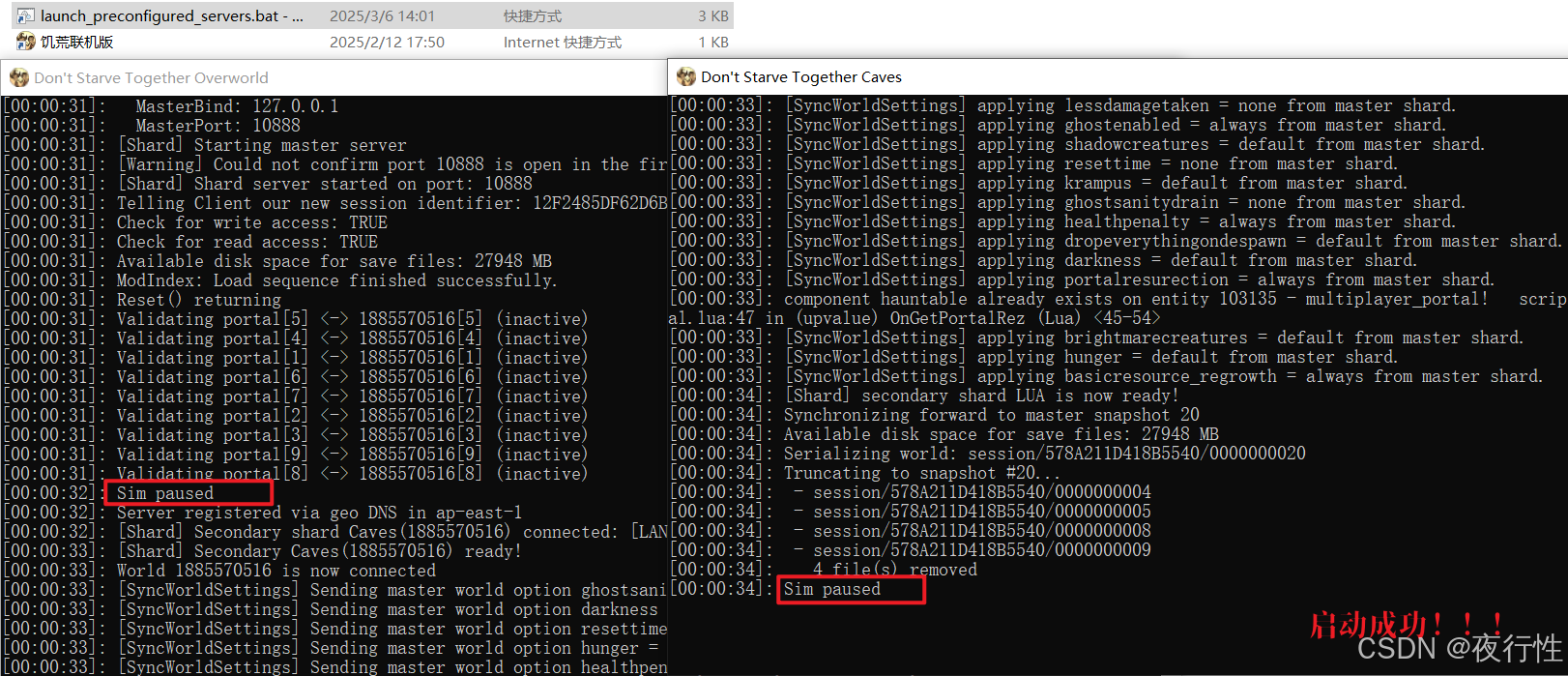Click the Internet 快捷方式 type cell

tap(563, 43)
